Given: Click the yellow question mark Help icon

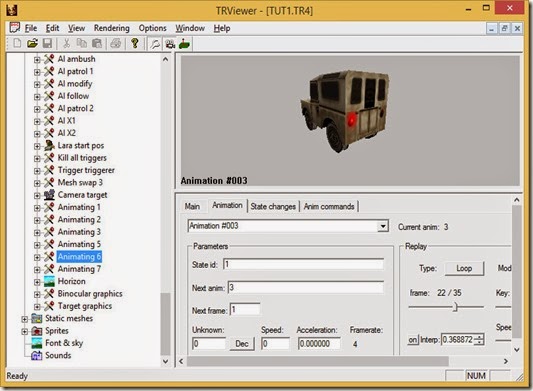Looking at the screenshot, I should pos(135,43).
